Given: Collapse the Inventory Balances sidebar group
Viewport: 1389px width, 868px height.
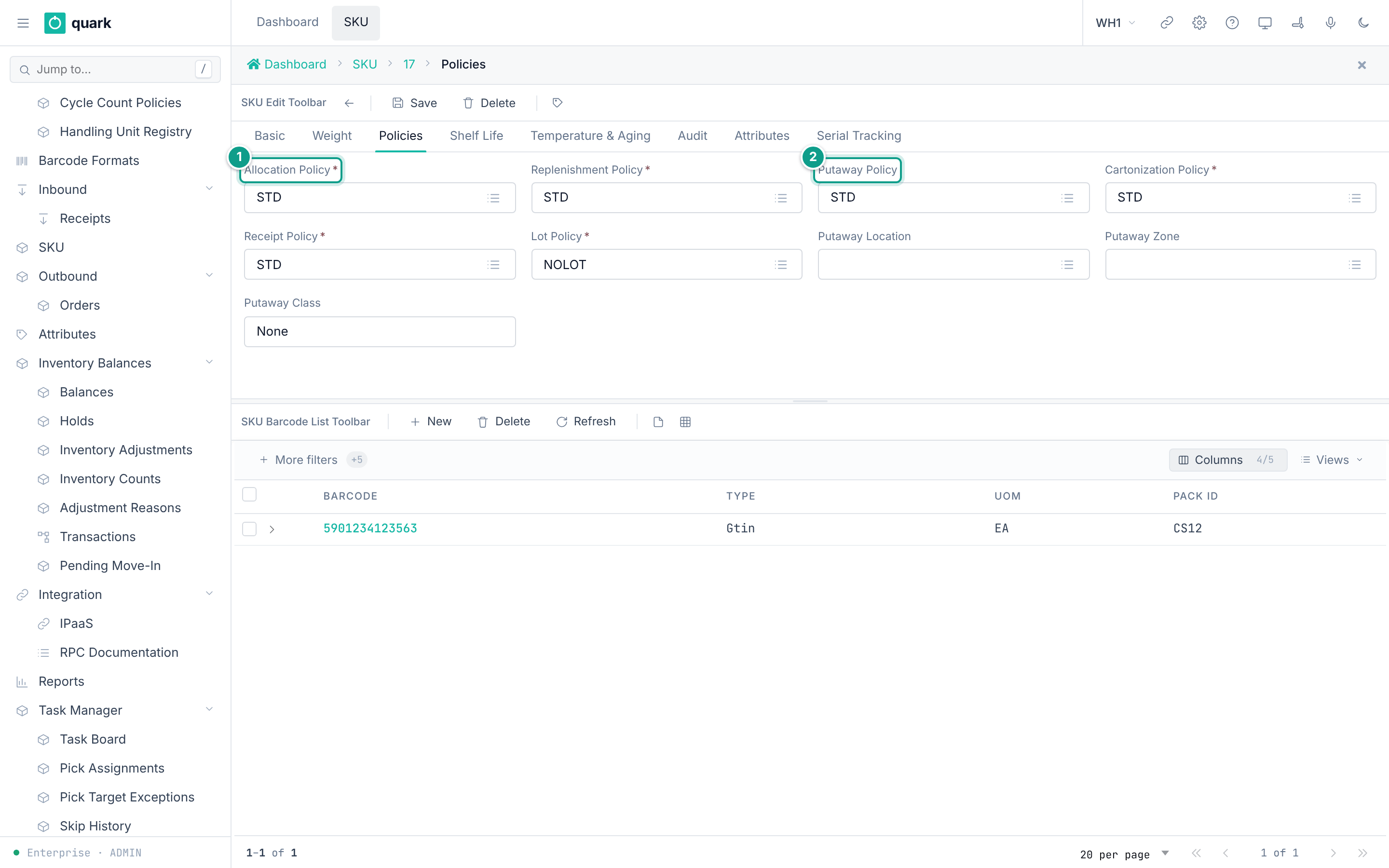Looking at the screenshot, I should 209,363.
